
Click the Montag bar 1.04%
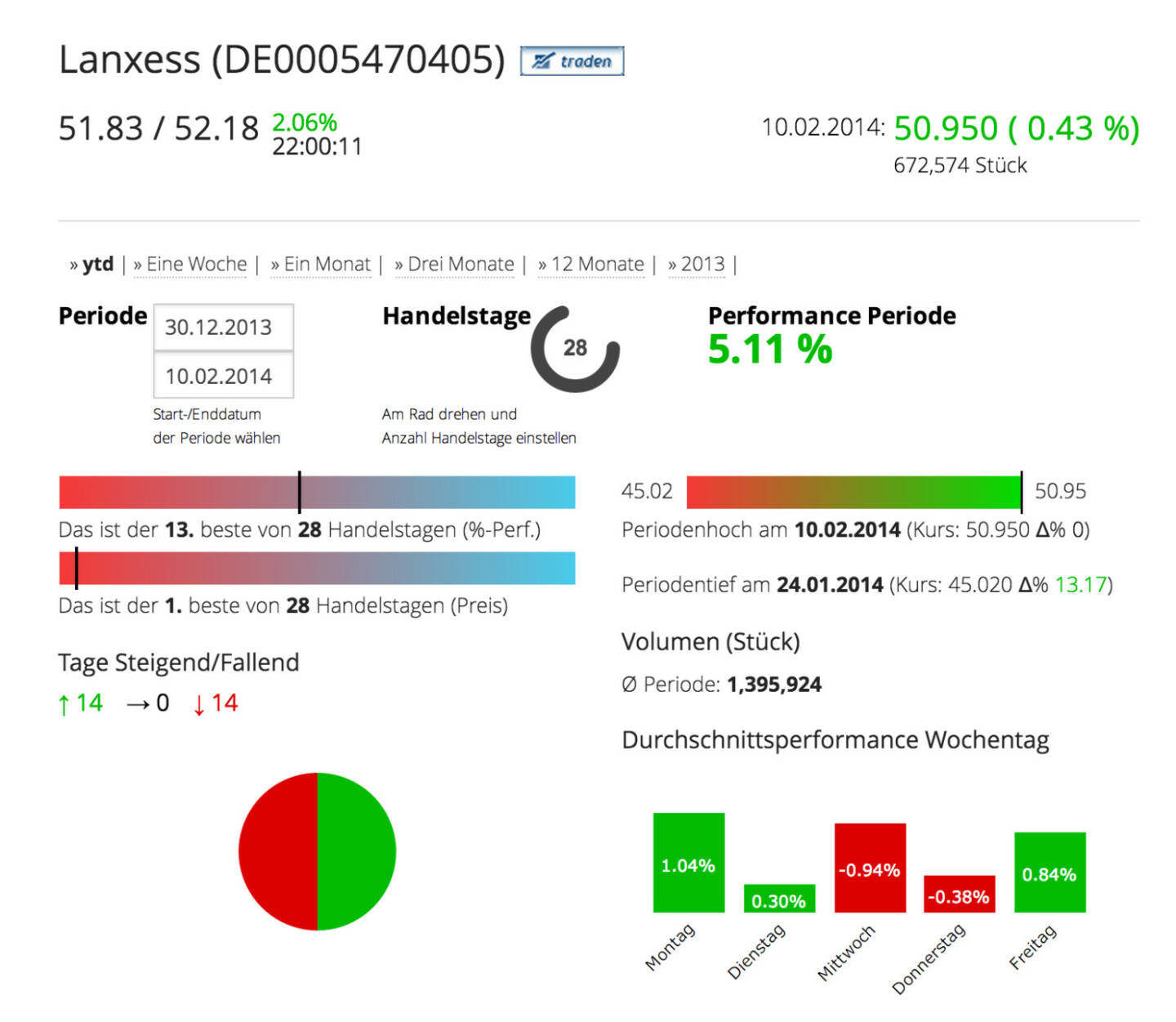(x=688, y=863)
